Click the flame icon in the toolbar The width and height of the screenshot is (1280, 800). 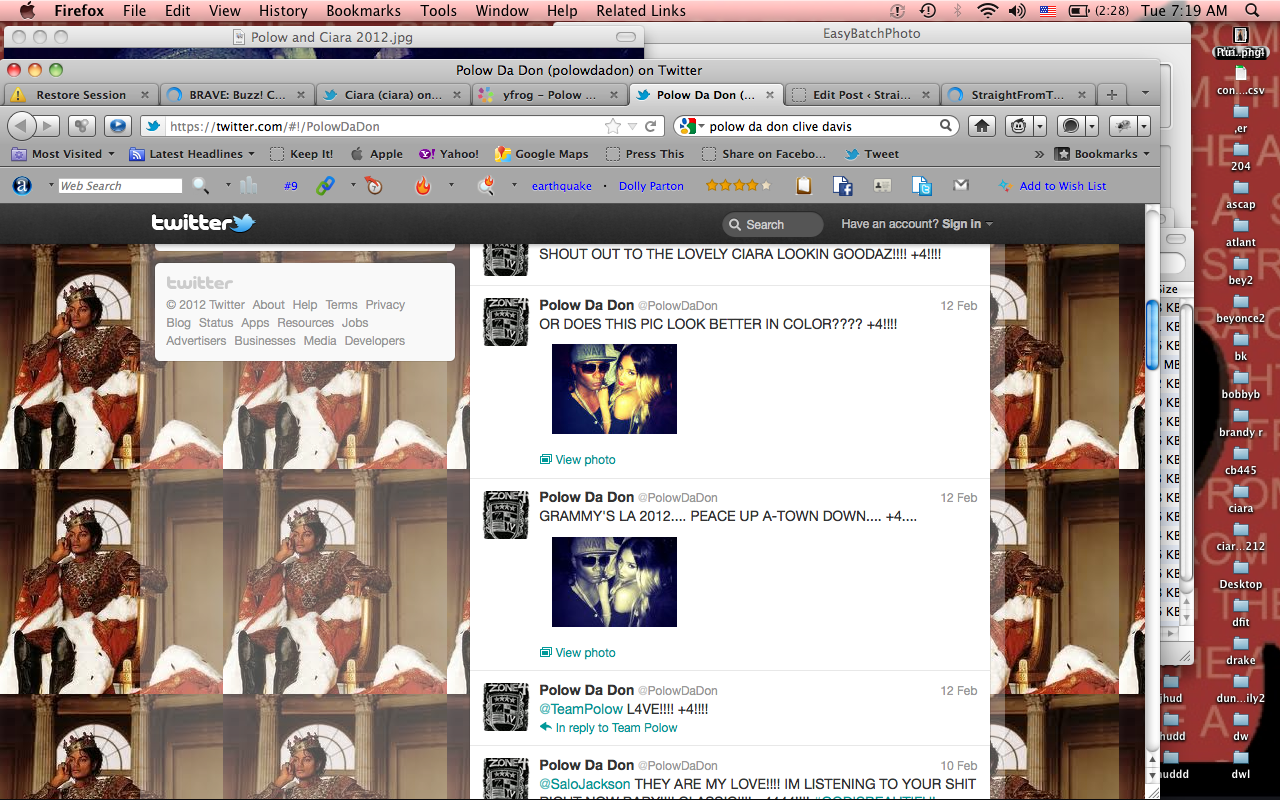[423, 186]
